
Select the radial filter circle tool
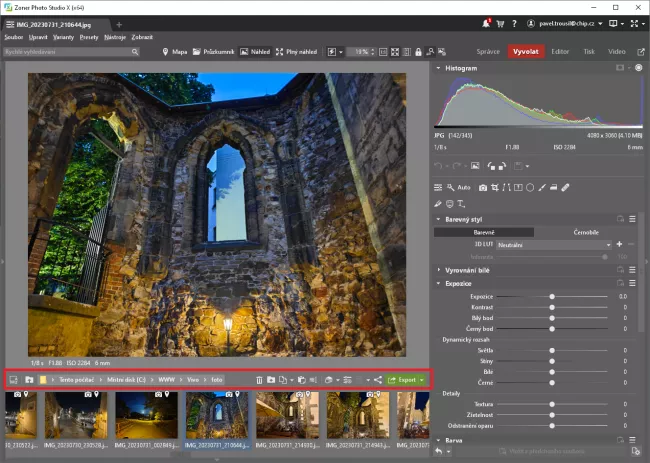(x=530, y=187)
